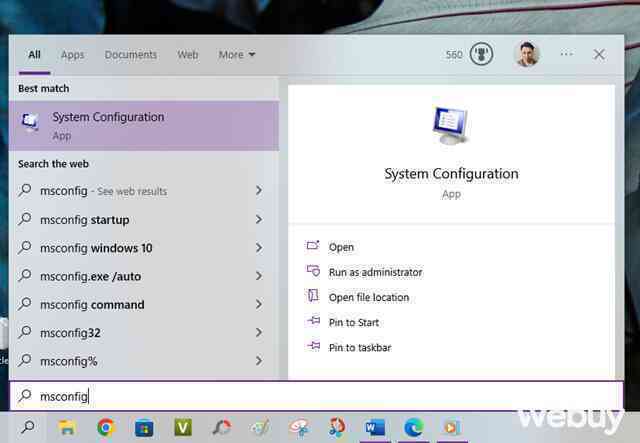
Task: Close the search panel
Action: (x=599, y=54)
